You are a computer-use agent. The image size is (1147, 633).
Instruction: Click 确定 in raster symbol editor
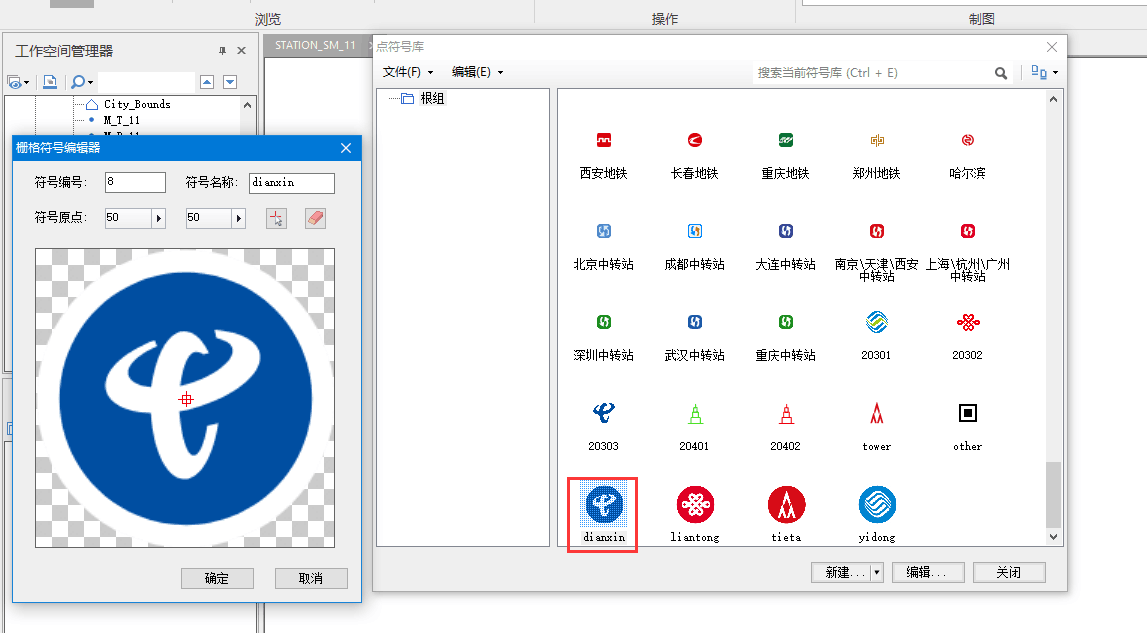click(217, 578)
